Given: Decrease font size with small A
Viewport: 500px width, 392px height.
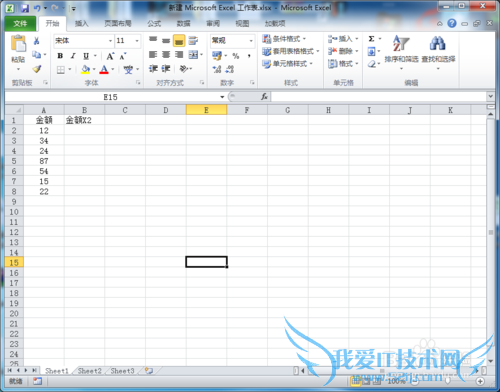Looking at the screenshot, I should coord(122,56).
